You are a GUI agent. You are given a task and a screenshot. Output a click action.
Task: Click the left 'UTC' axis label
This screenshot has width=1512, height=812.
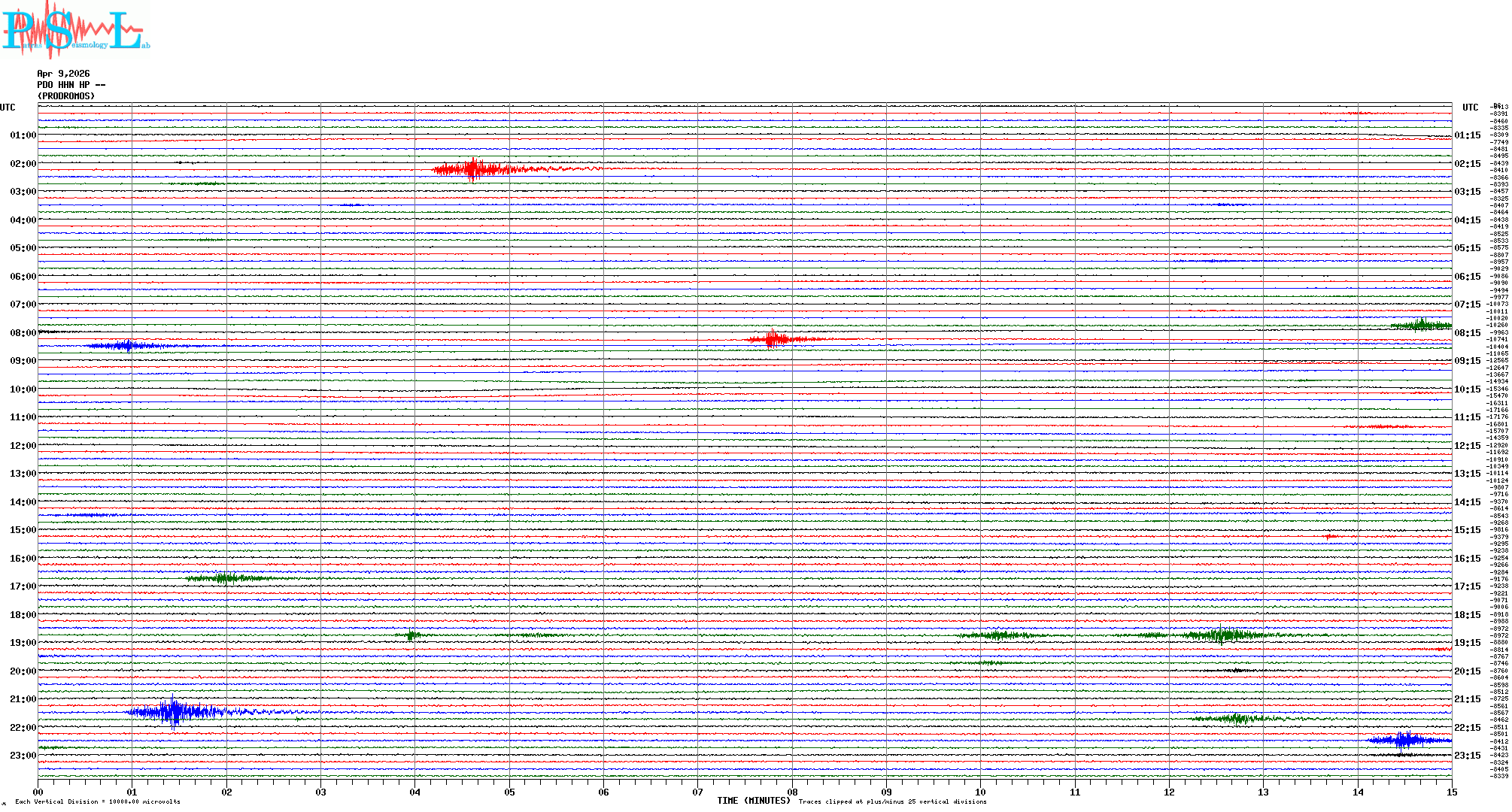[8, 108]
